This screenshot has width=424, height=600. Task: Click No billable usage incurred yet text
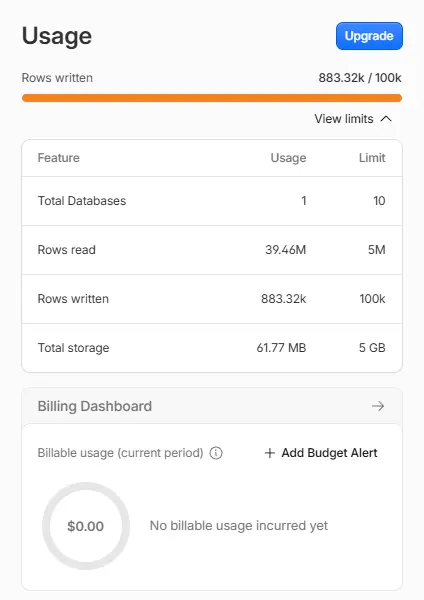click(x=239, y=526)
